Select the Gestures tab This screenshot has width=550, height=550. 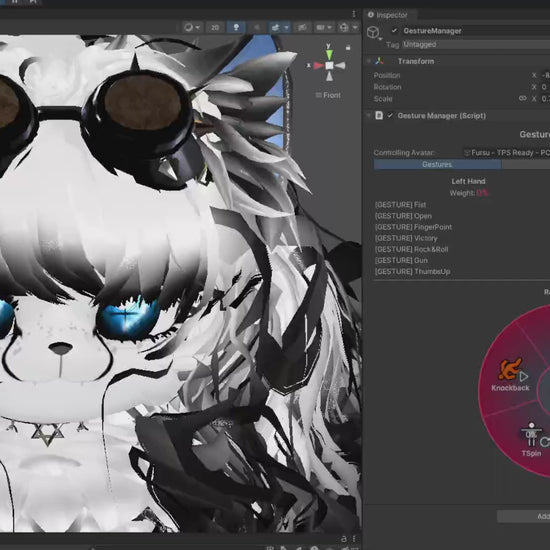[437, 164]
